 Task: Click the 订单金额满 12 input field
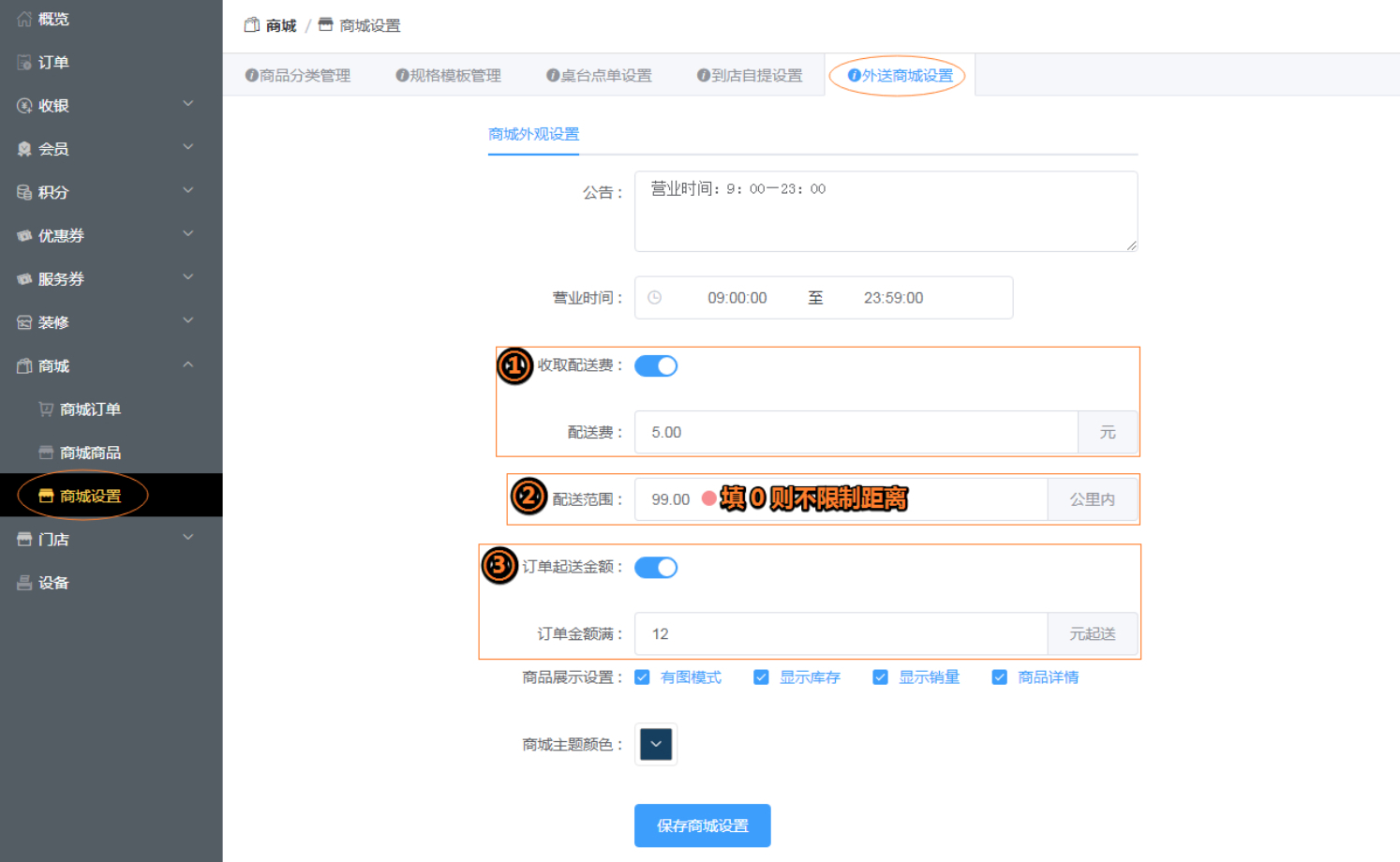point(841,634)
